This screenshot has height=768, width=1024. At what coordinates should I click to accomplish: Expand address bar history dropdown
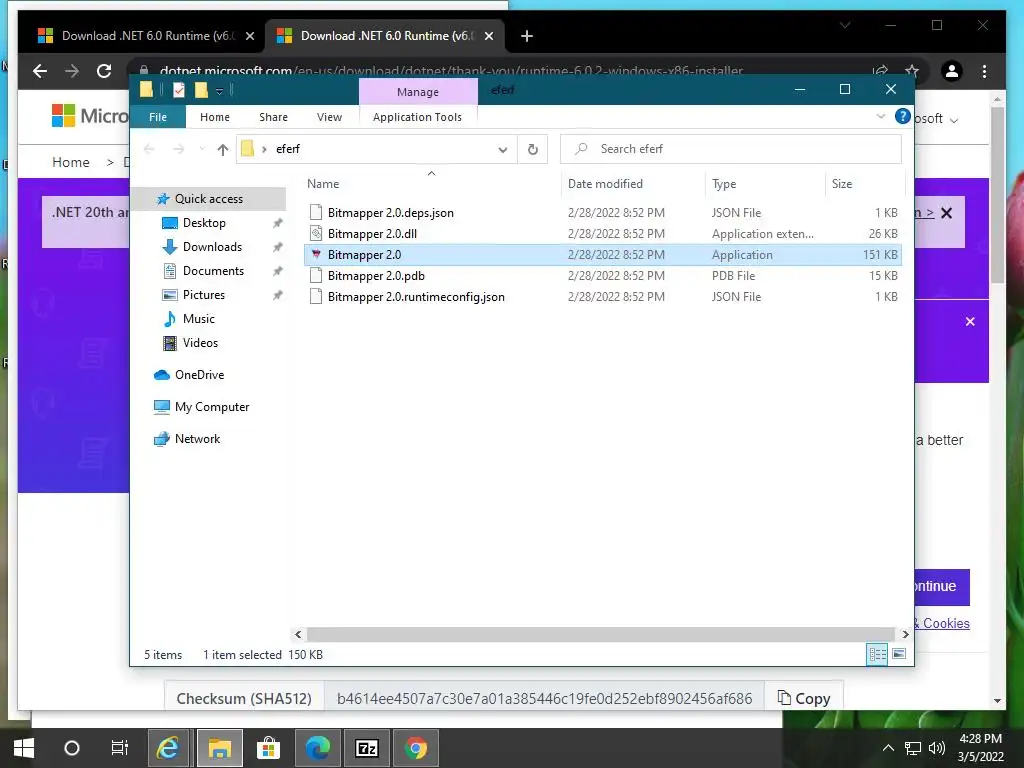click(x=503, y=150)
